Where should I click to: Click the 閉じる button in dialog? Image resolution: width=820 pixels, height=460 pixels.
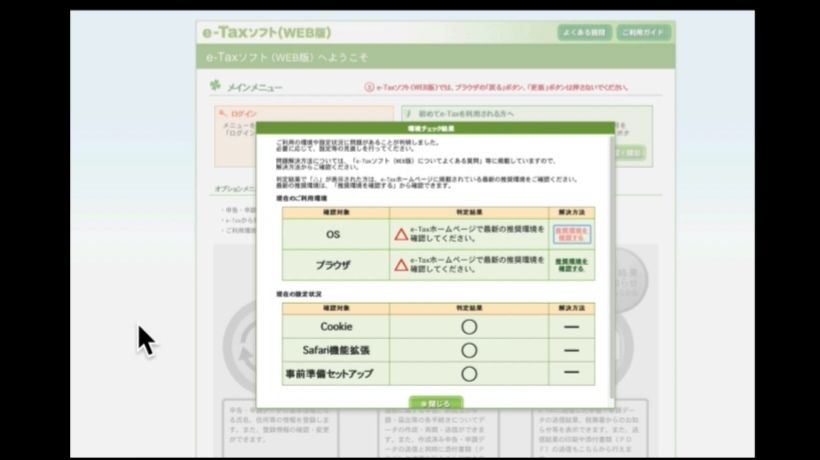pyautogui.click(x=435, y=403)
